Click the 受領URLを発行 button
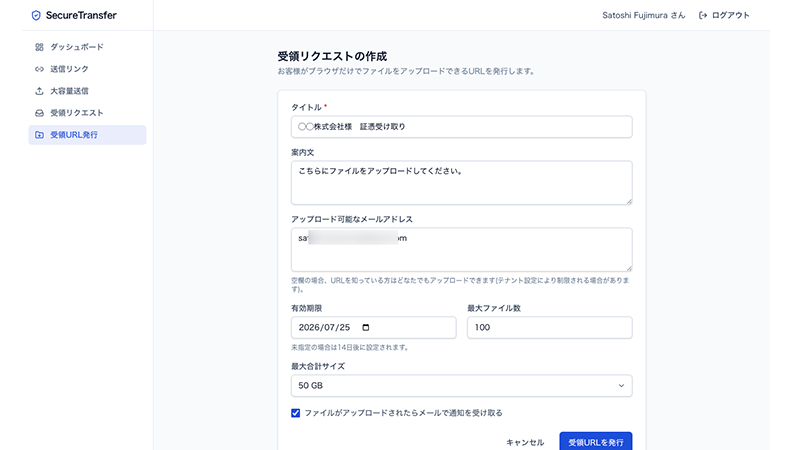The image size is (800, 450). tap(595, 442)
